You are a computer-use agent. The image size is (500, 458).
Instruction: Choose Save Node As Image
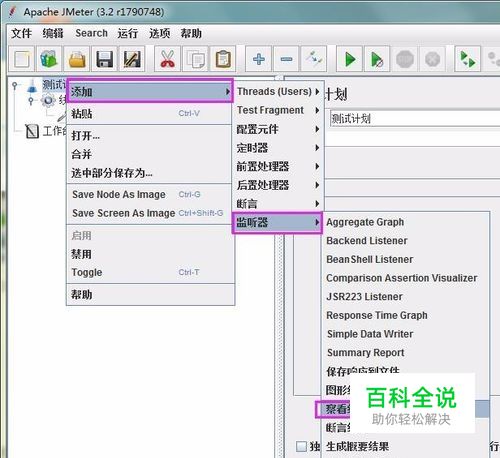pyautogui.click(x=150, y=194)
